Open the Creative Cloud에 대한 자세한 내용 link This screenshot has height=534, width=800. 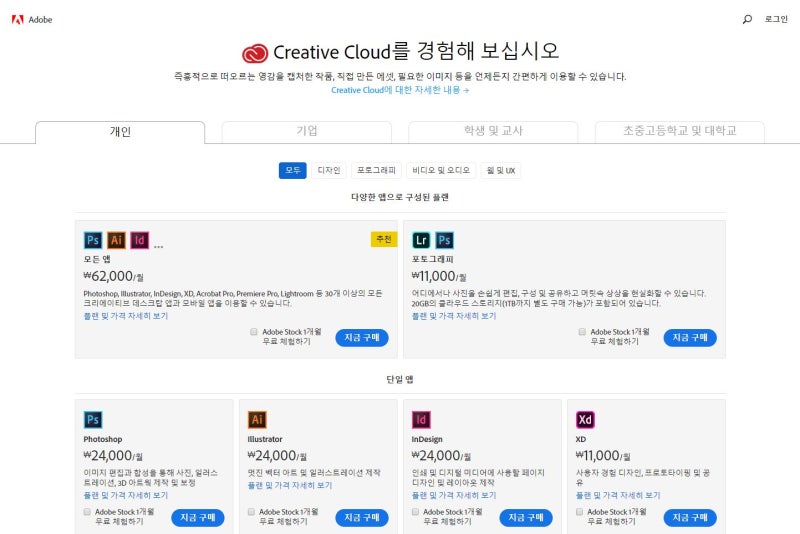click(x=400, y=90)
